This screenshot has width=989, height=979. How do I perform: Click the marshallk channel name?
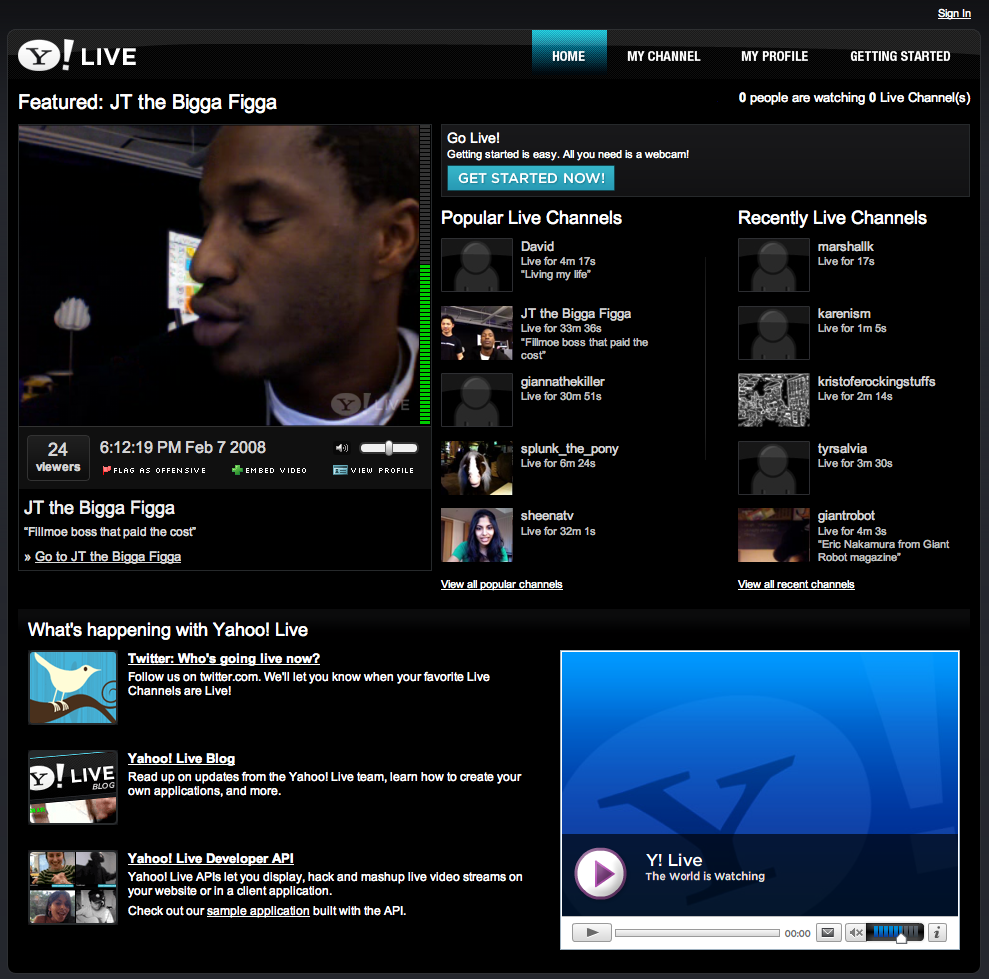(x=845, y=247)
